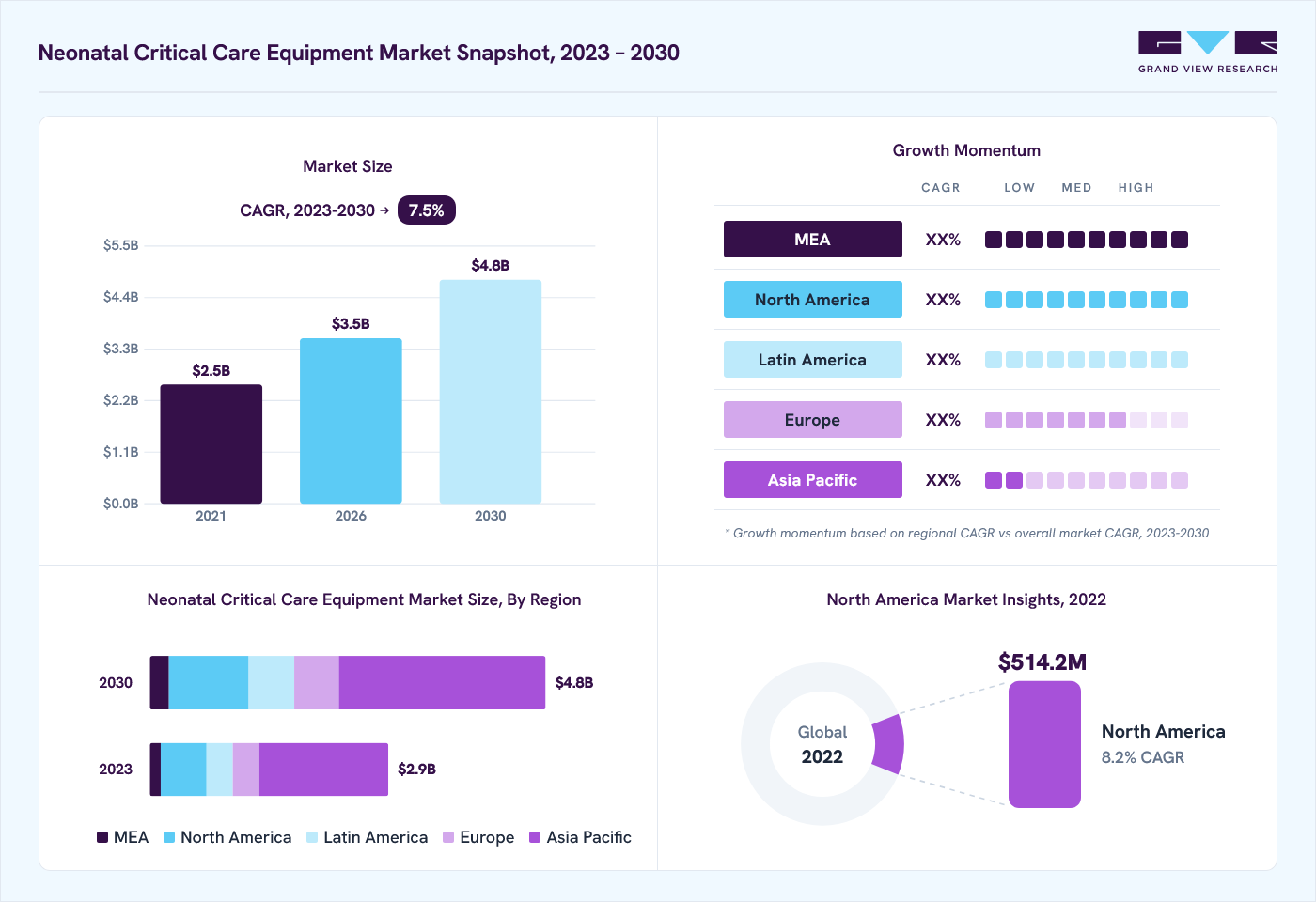Viewport: 1316px width, 902px height.
Task: Click the LOW column header
Action: pos(1019,188)
